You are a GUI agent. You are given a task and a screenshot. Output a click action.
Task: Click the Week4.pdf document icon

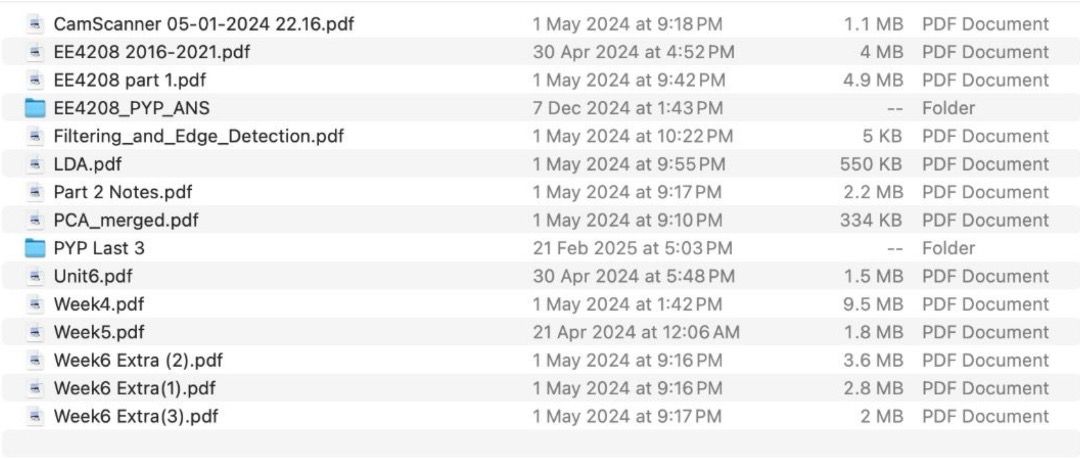pos(34,304)
